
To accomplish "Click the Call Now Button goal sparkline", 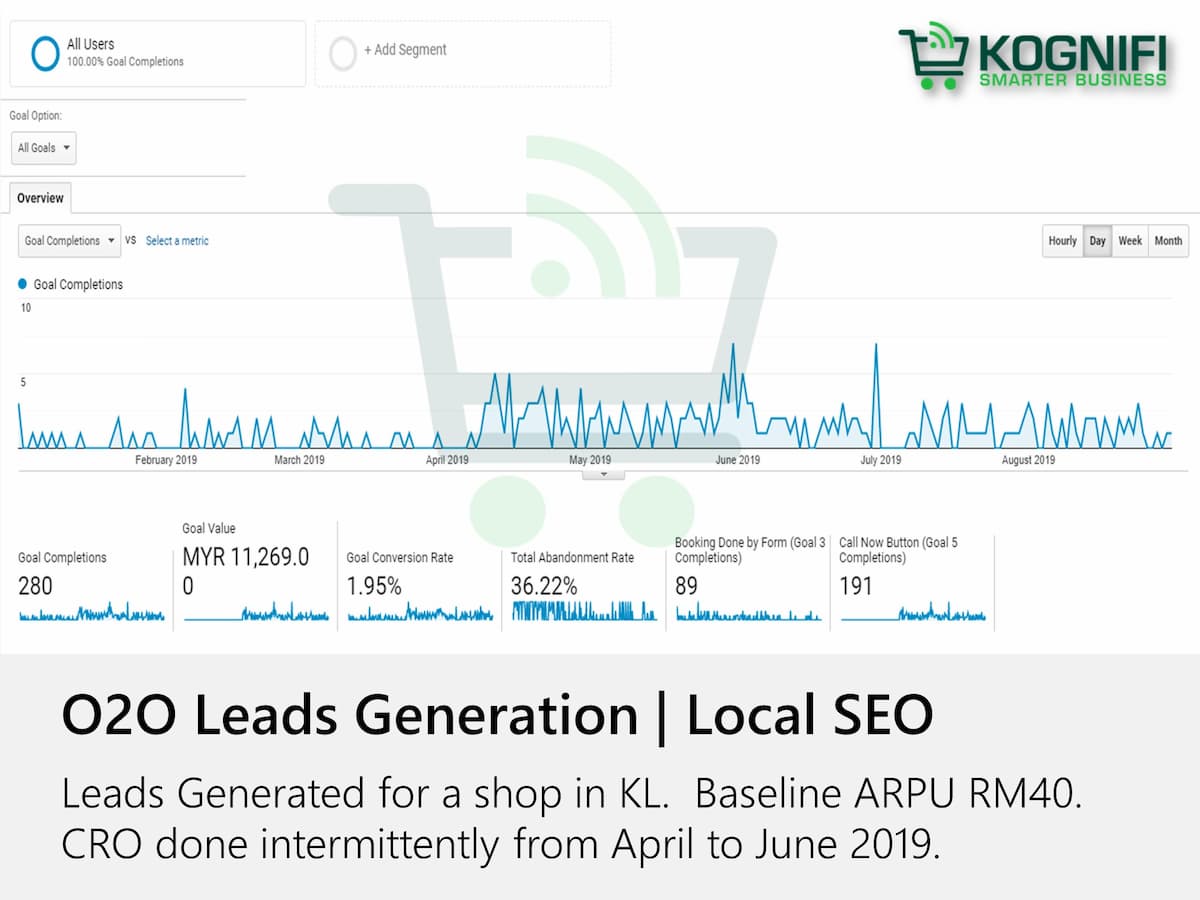I will tap(913, 613).
